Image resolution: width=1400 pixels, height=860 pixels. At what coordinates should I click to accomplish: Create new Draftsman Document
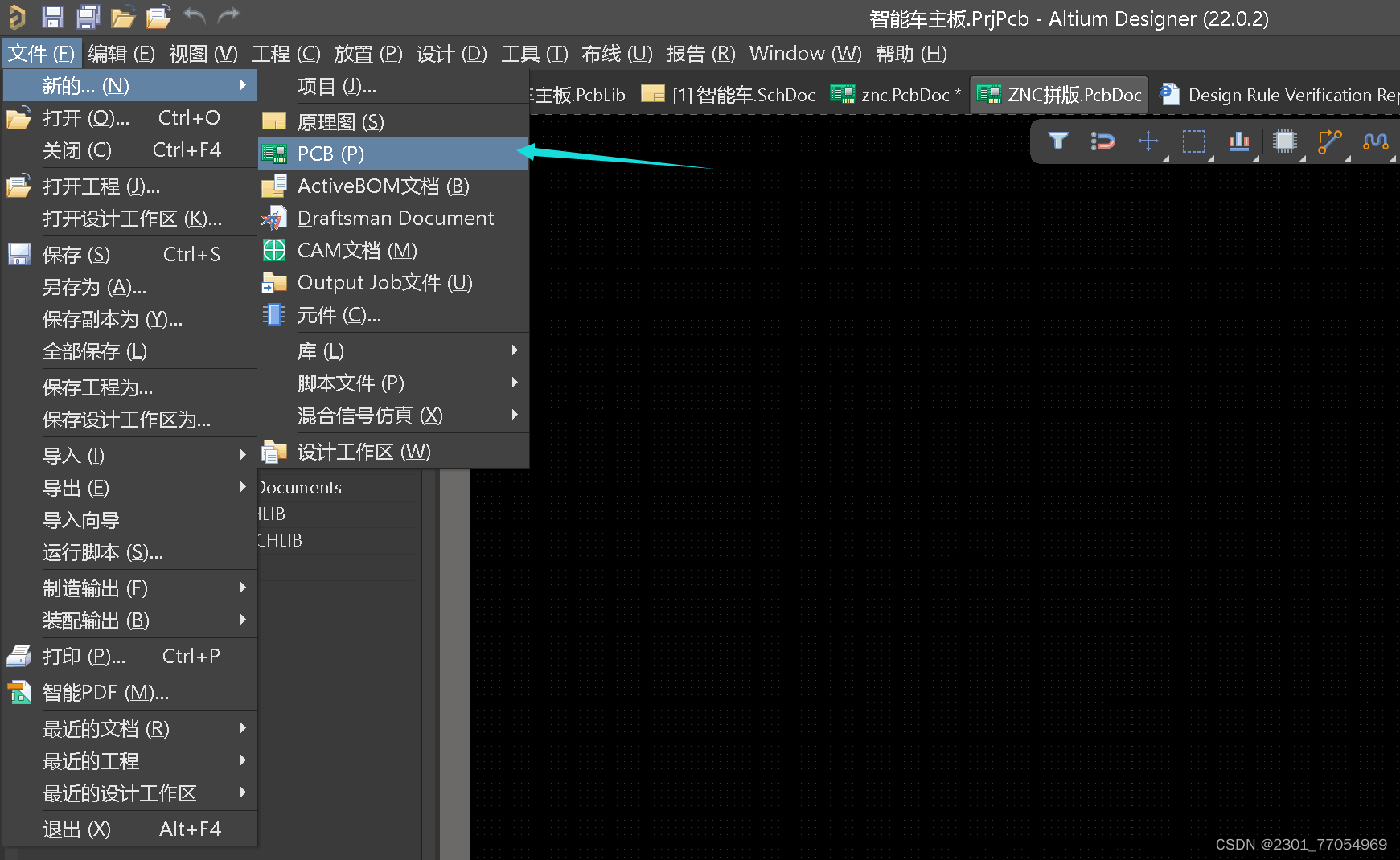tap(393, 219)
